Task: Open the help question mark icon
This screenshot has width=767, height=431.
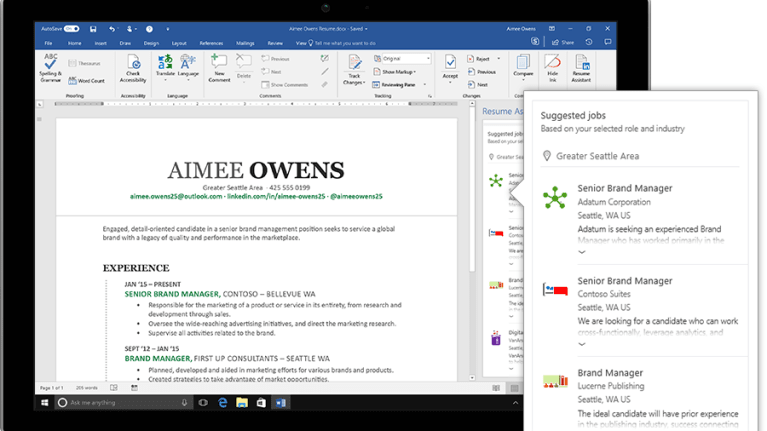Action: click(149, 29)
